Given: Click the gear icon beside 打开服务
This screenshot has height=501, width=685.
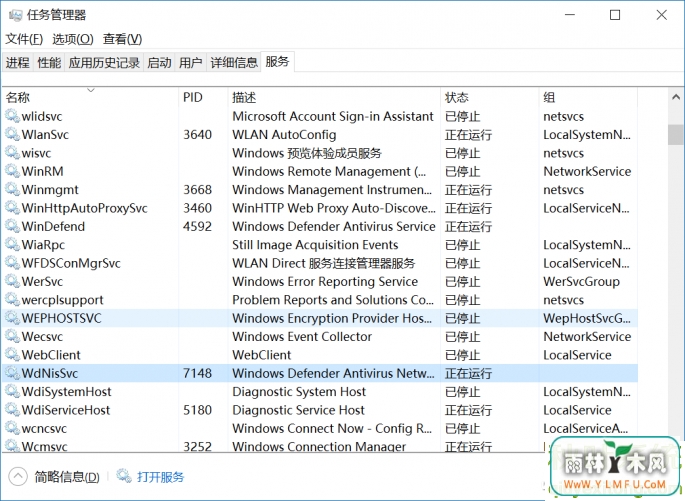Looking at the screenshot, I should (124, 476).
